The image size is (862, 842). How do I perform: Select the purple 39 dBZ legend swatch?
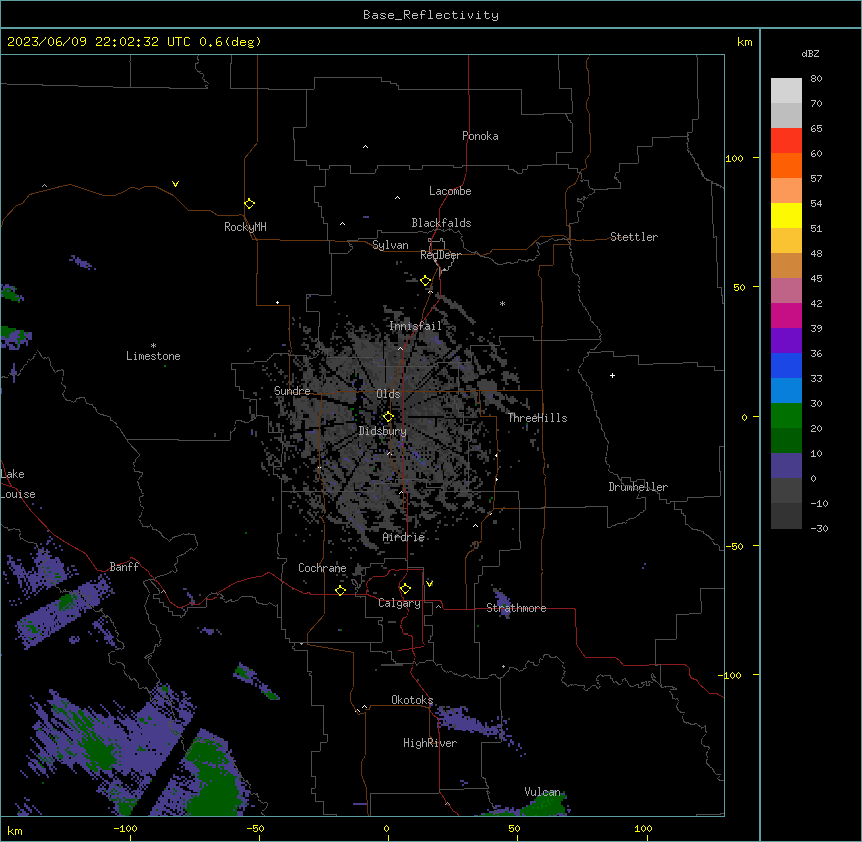pyautogui.click(x=786, y=341)
